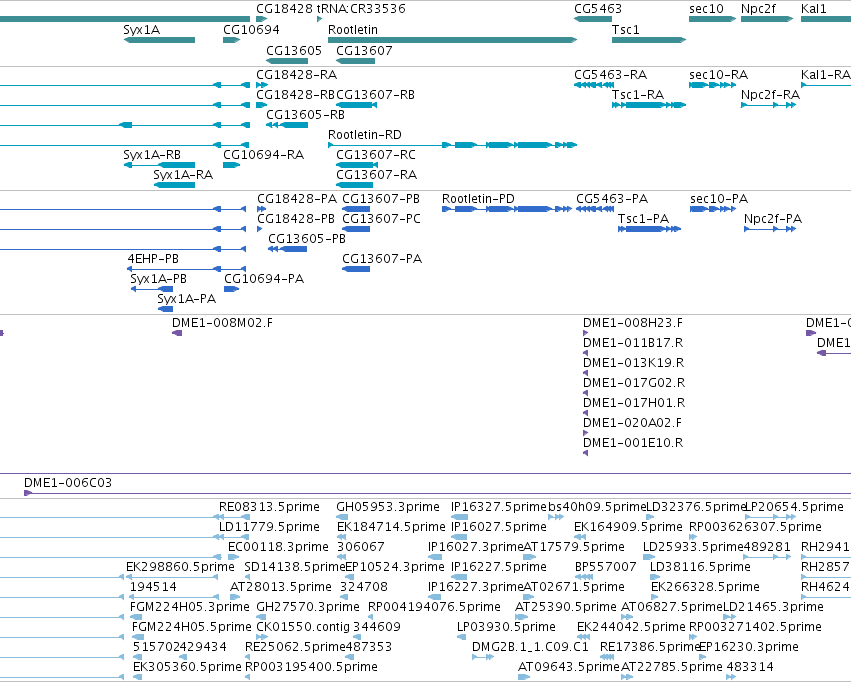Select the CG13607-RB transcript
This screenshot has width=851, height=682.
coord(356,105)
